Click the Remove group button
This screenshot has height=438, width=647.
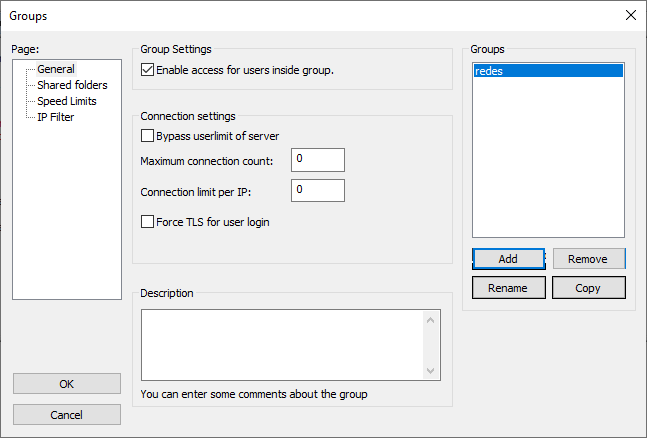click(588, 259)
